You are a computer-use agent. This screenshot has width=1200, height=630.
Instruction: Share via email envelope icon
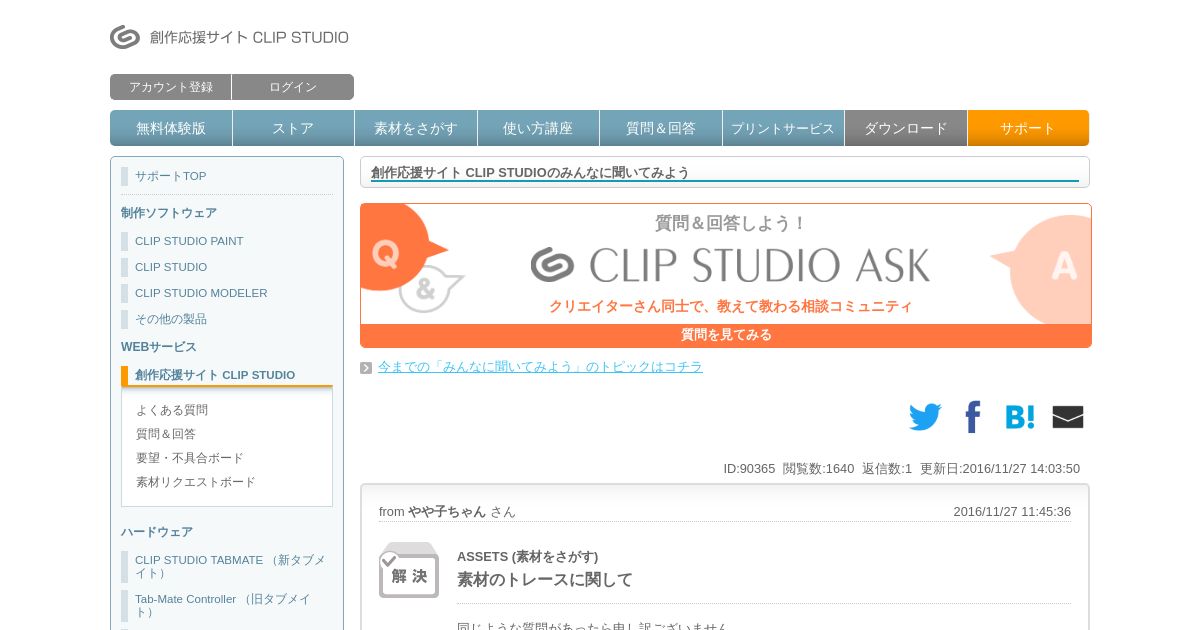click(1068, 417)
